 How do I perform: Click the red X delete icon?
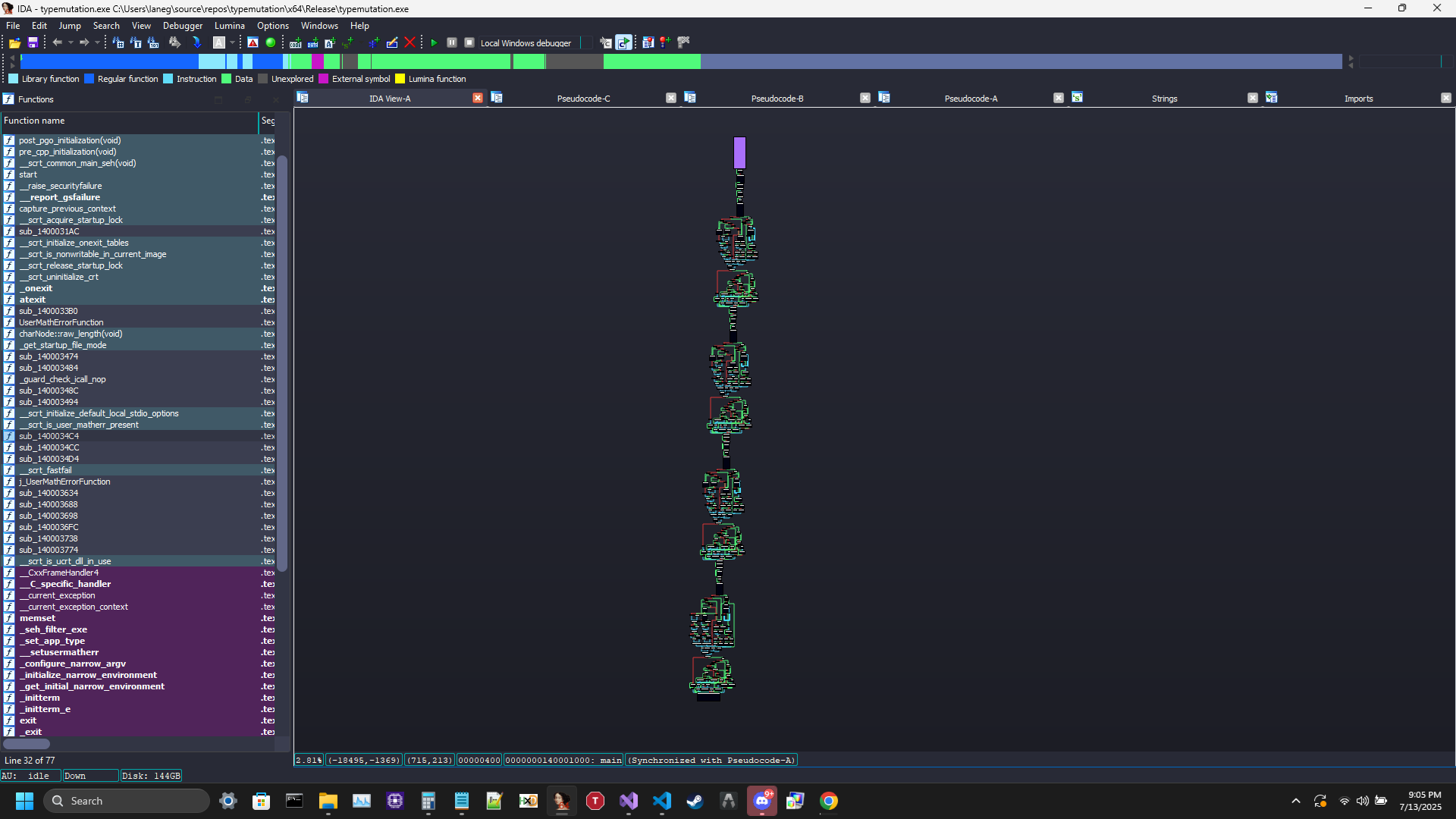click(x=410, y=43)
